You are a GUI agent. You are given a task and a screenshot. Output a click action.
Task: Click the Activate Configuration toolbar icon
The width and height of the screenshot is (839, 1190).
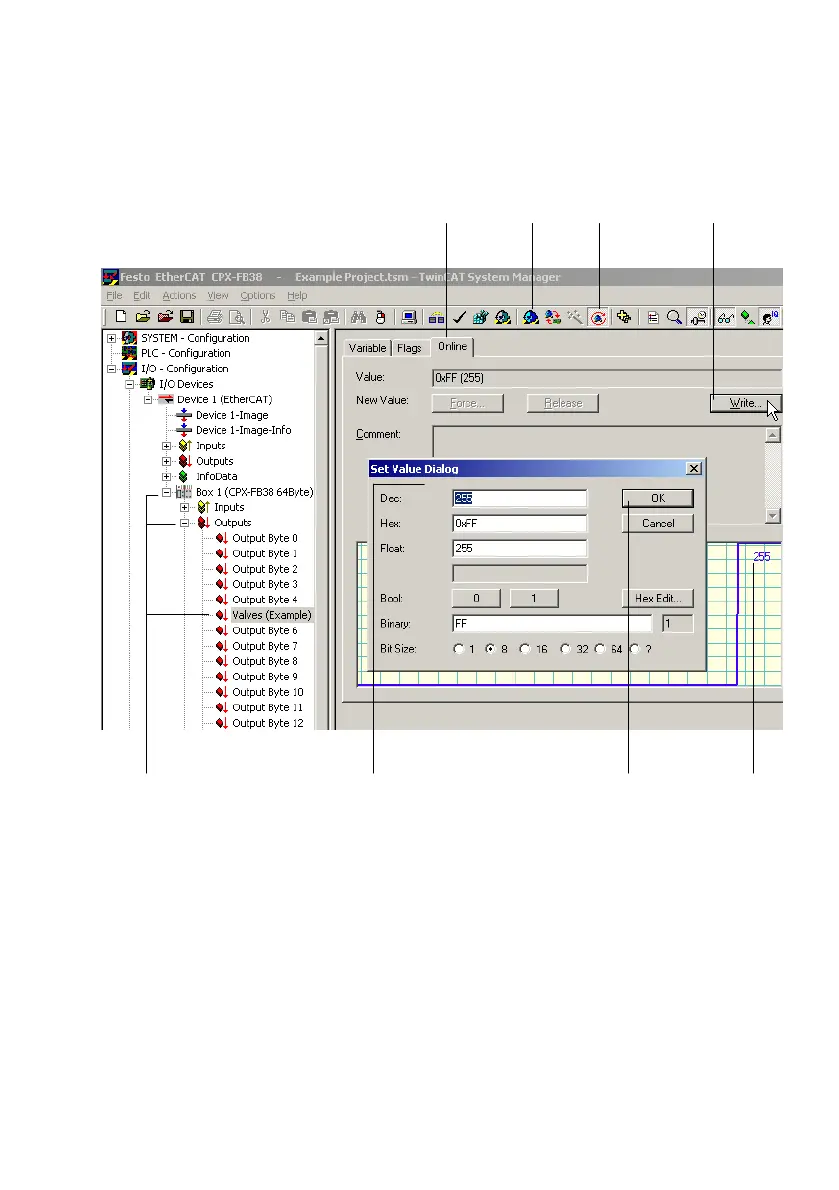tap(480, 317)
